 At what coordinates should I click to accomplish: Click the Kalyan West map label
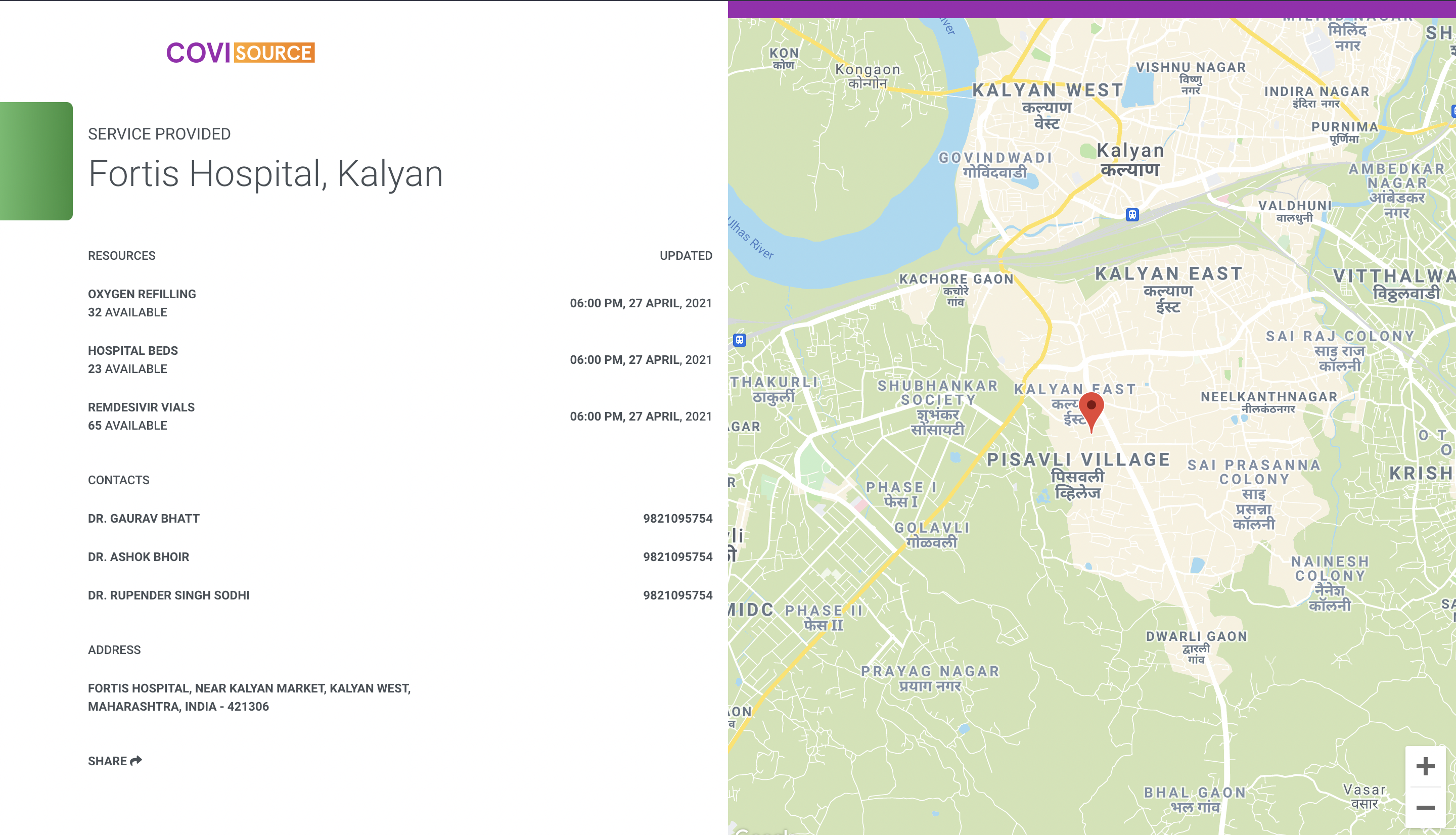coord(1047,90)
